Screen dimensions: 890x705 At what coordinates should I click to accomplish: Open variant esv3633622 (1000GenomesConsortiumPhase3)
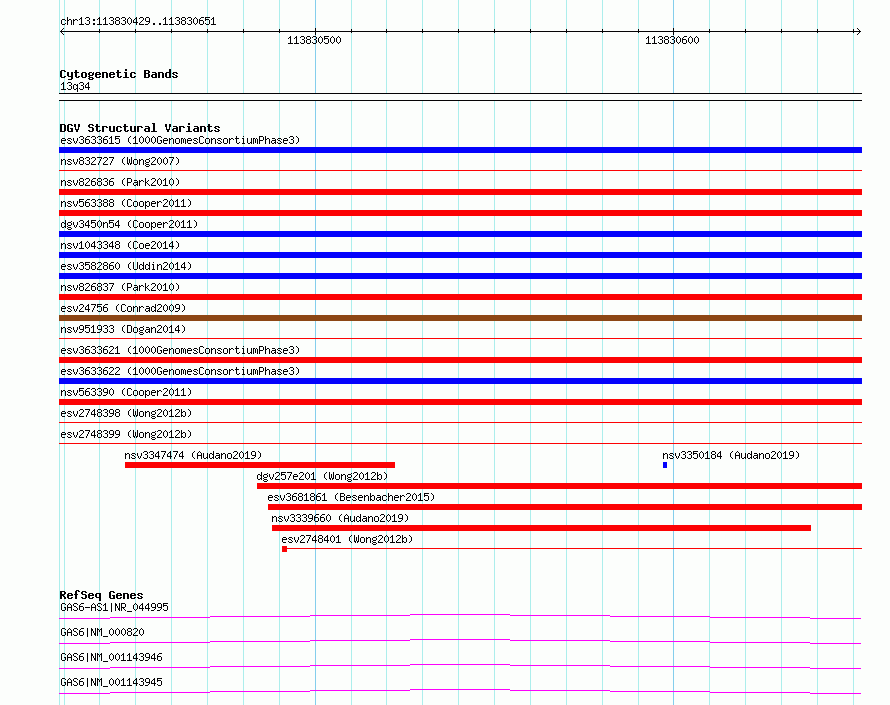tap(180, 371)
